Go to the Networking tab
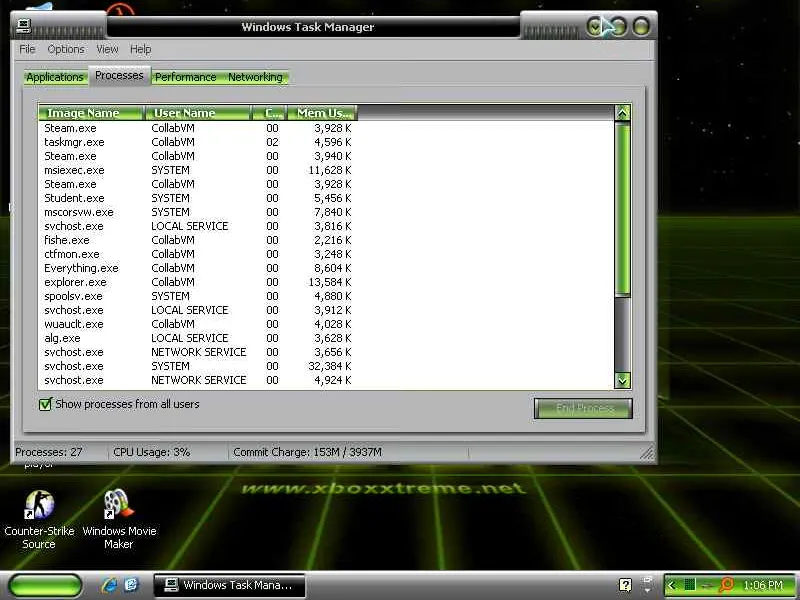Screen dimensions: 800x600 (255, 77)
